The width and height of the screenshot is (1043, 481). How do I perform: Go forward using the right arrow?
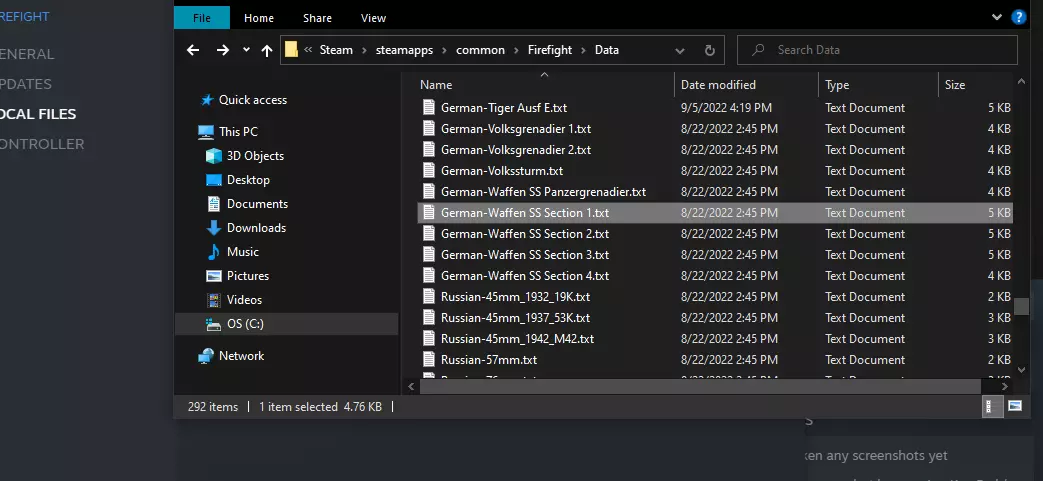point(223,50)
